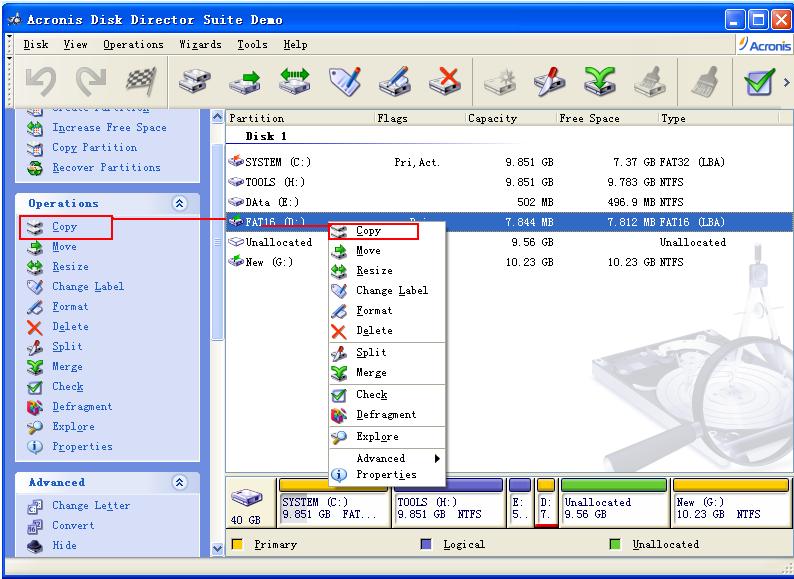Click Explore in the Operations sidebar
Viewport: 794px width, 579px height.
click(x=73, y=427)
